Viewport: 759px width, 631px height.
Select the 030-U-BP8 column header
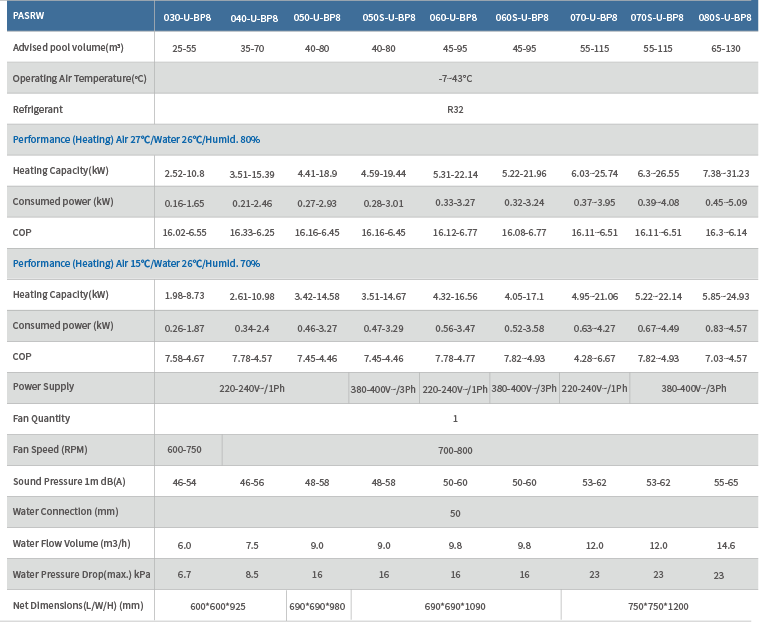point(186,18)
